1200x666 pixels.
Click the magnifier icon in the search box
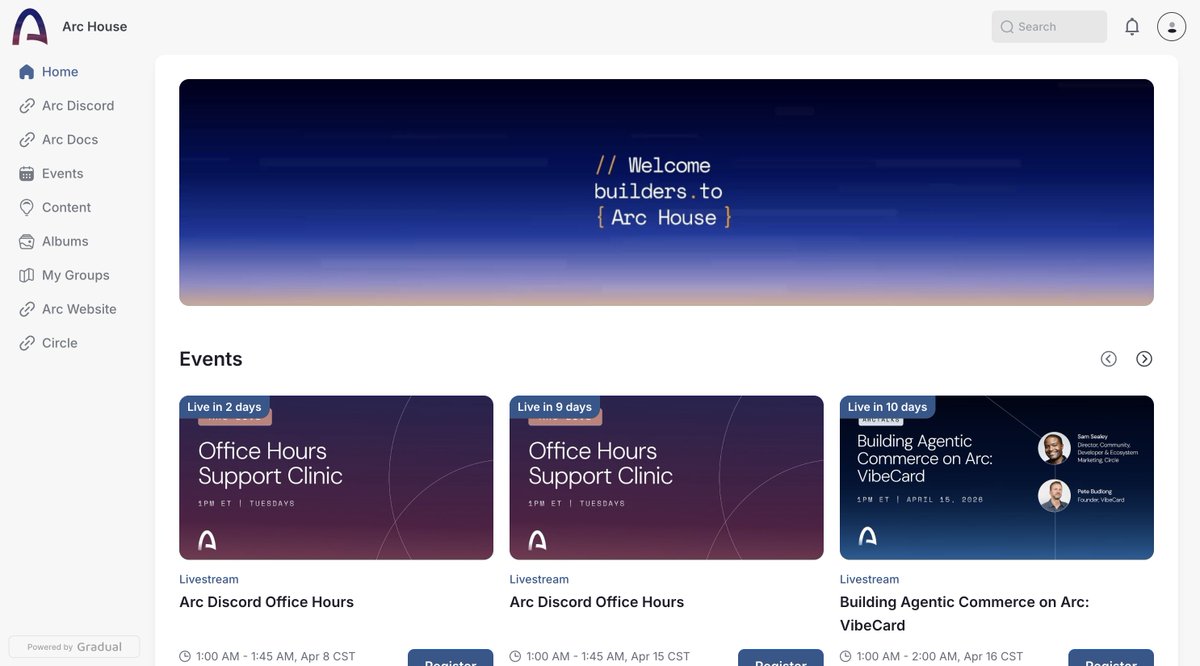1007,27
